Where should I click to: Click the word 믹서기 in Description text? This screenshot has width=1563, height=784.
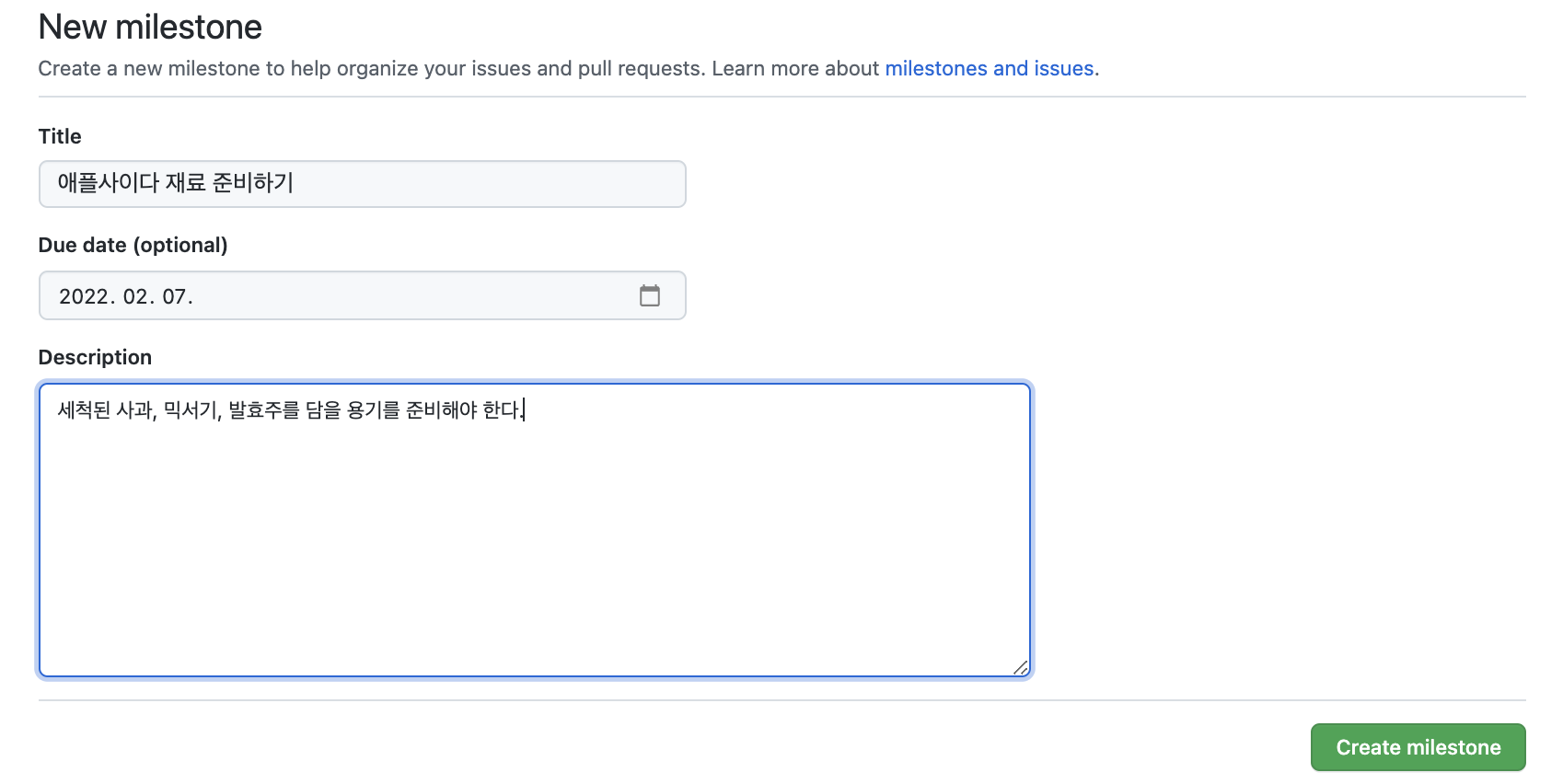point(191,409)
